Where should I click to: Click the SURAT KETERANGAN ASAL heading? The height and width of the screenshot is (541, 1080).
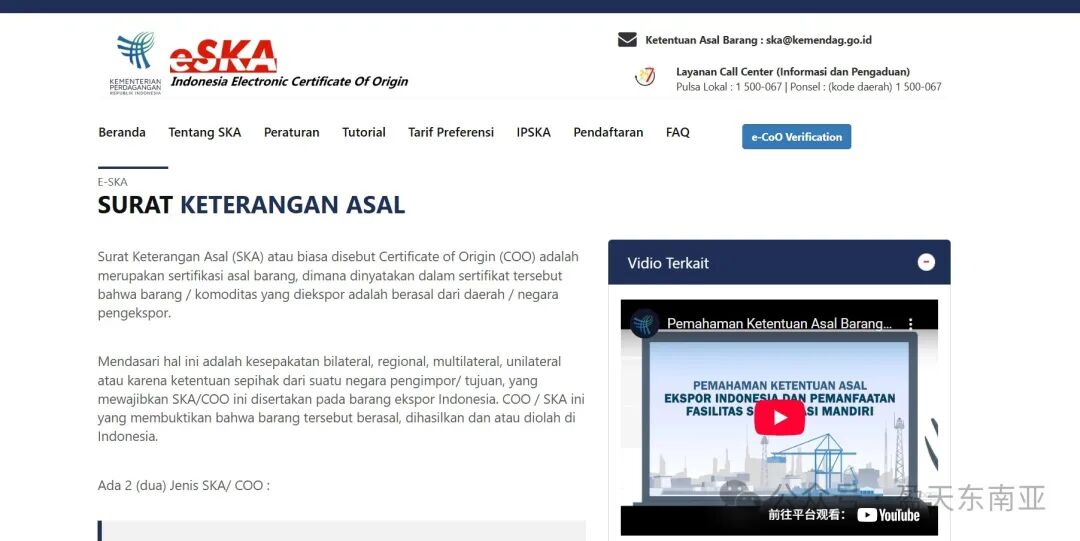click(x=251, y=205)
